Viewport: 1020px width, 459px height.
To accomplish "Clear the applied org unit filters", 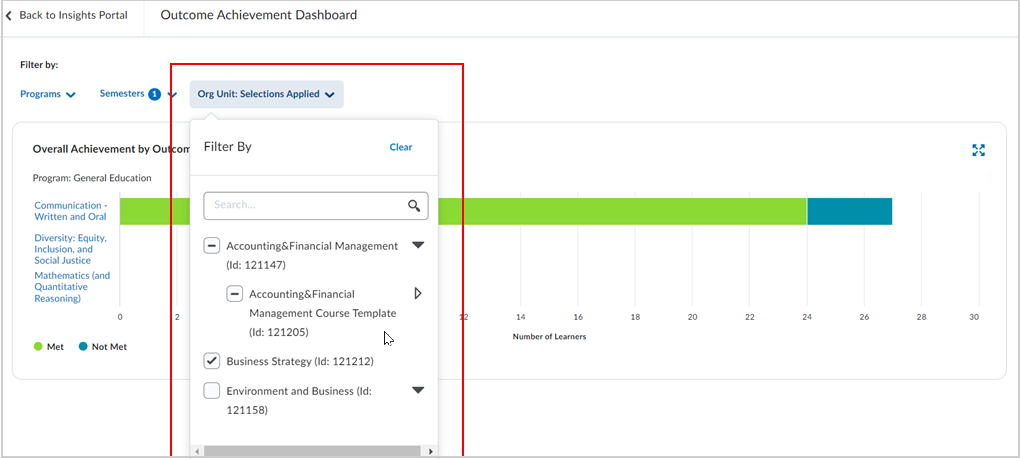I will pos(401,147).
